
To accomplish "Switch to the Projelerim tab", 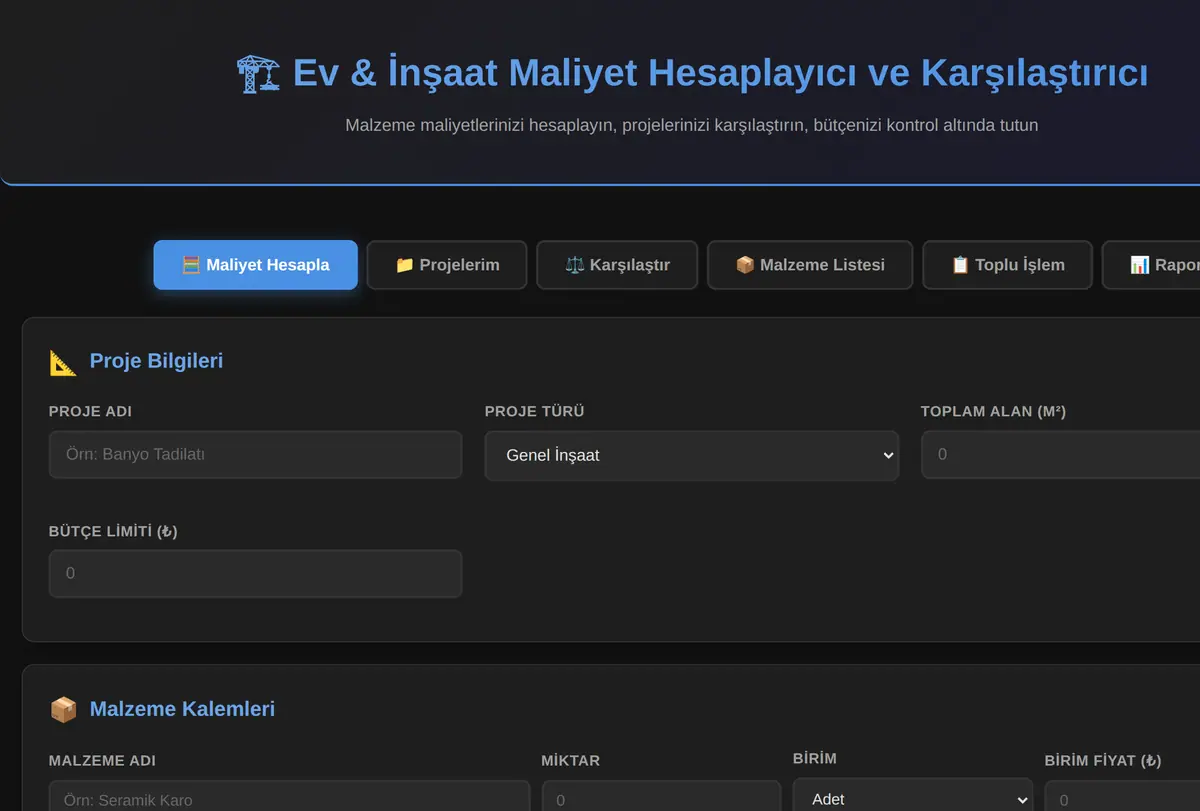I will point(447,265).
